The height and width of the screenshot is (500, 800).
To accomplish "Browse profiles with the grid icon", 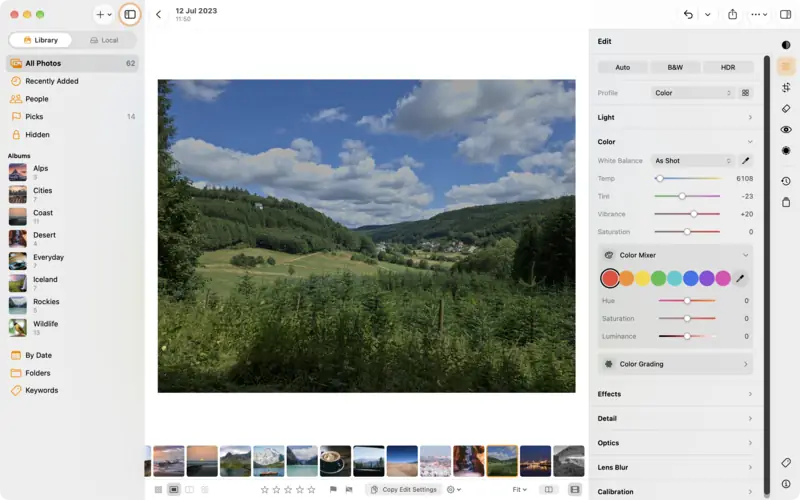I will click(745, 93).
